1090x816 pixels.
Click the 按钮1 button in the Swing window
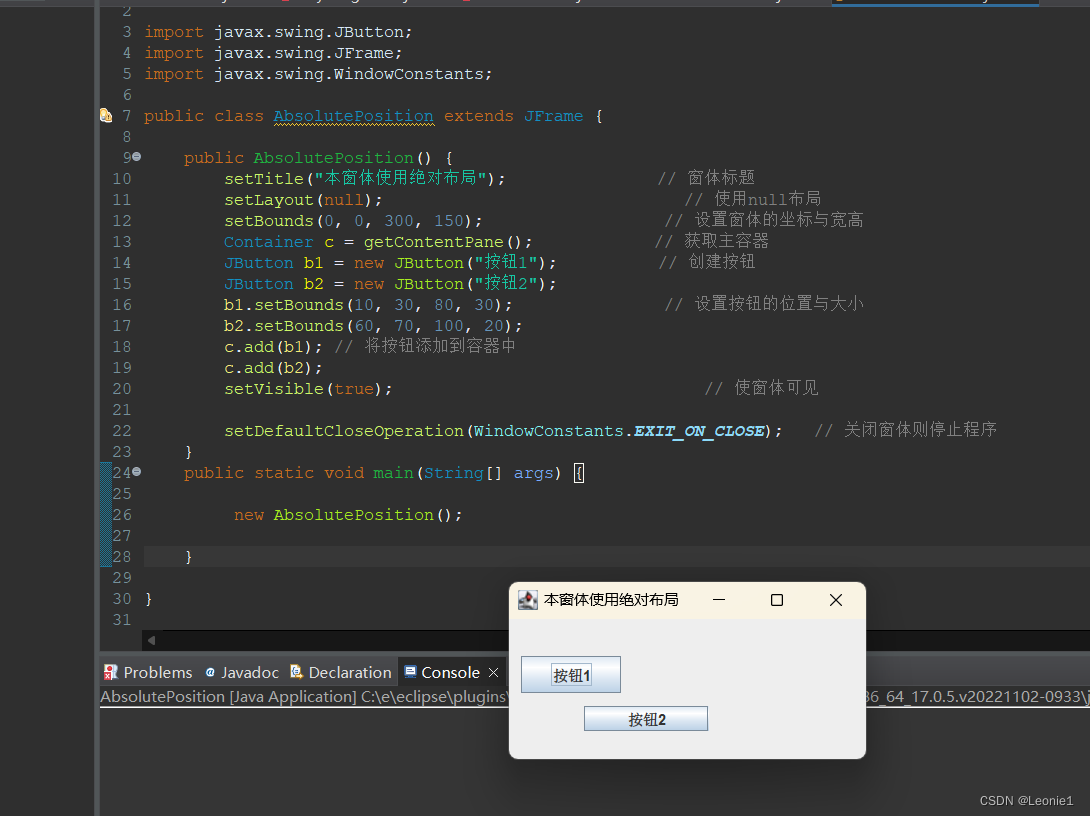[x=570, y=674]
